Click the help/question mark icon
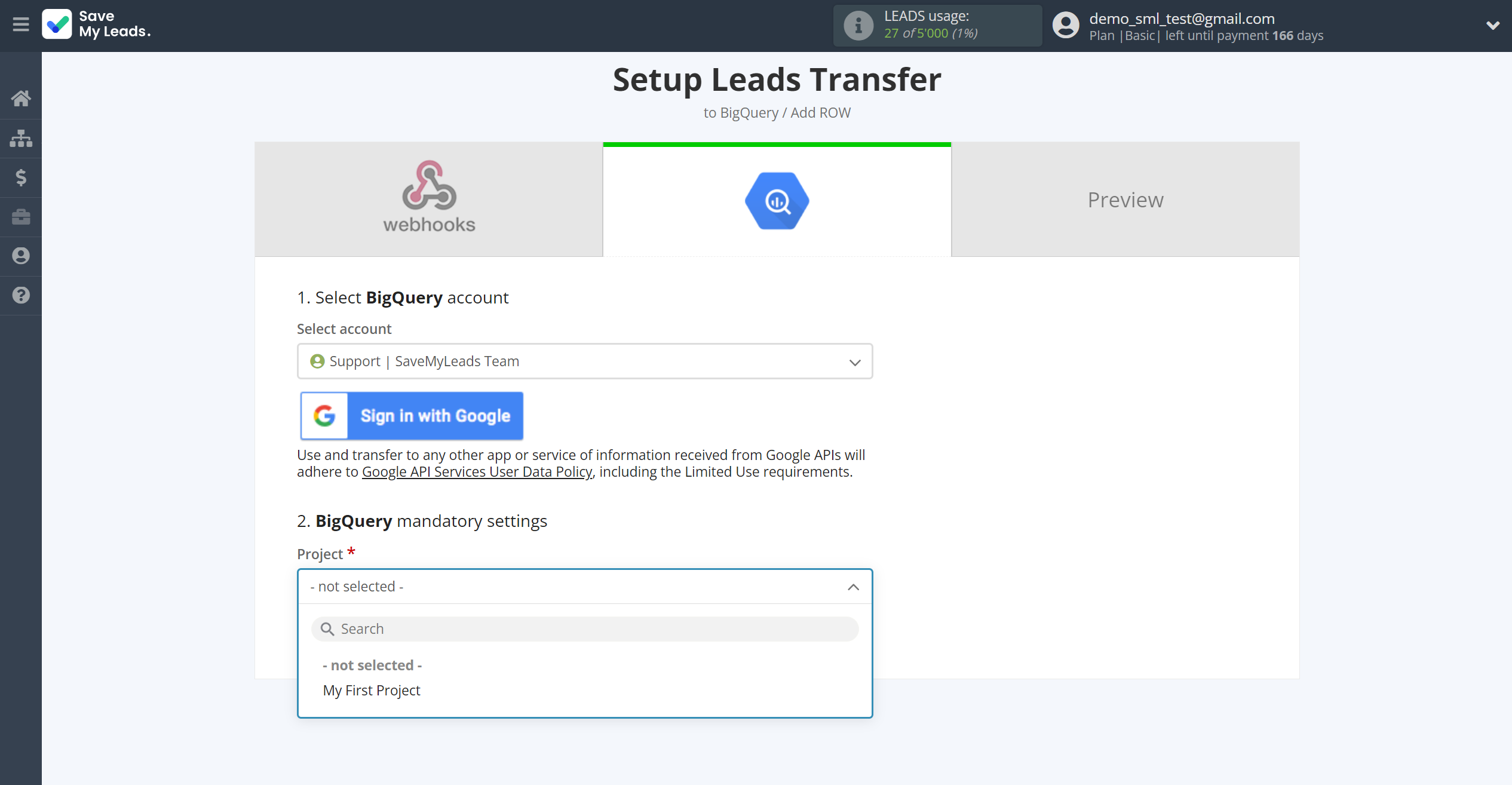 click(22, 296)
